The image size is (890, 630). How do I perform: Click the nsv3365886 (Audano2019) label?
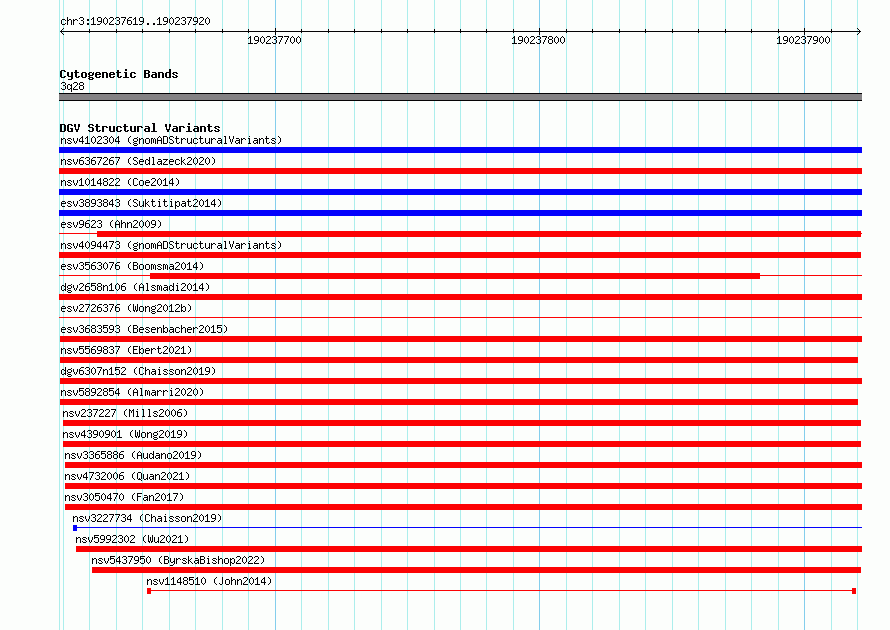133,455
